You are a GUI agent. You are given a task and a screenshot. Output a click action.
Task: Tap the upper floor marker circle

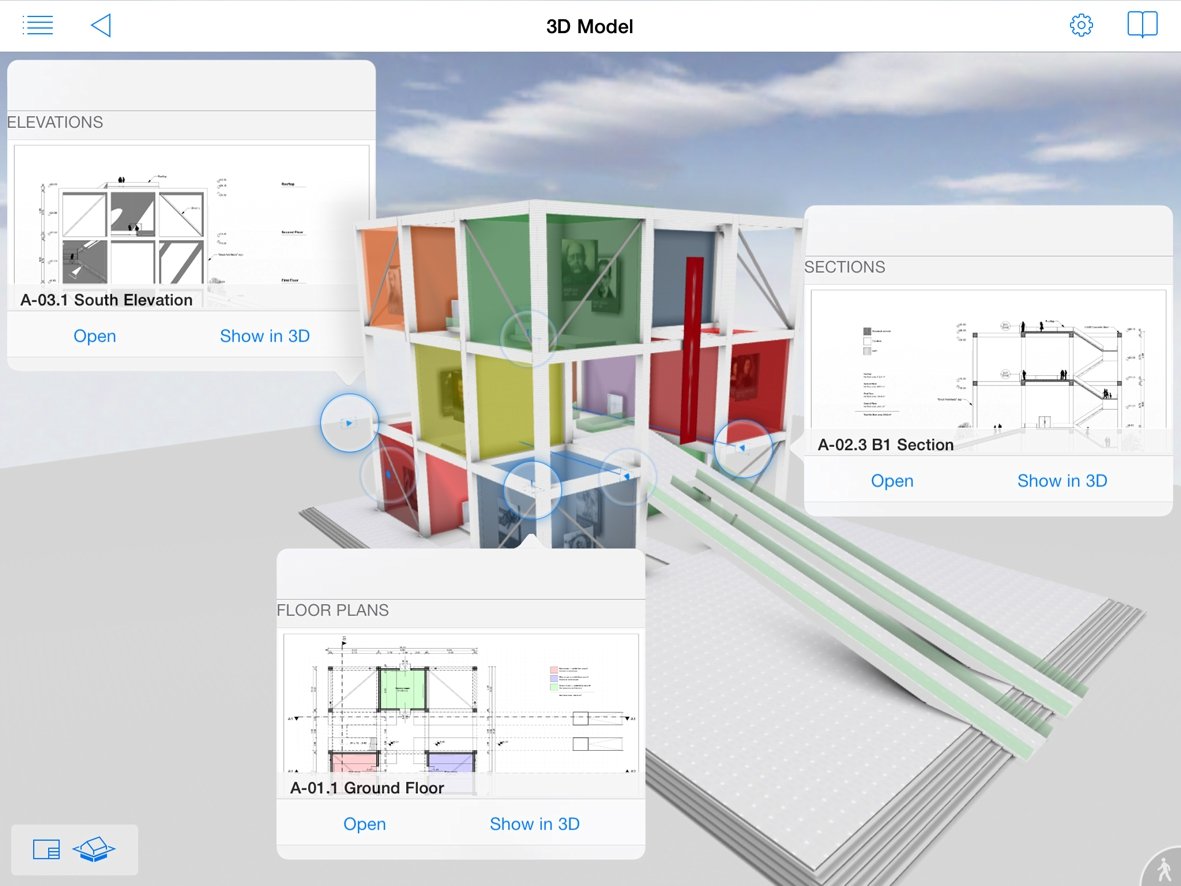(529, 336)
